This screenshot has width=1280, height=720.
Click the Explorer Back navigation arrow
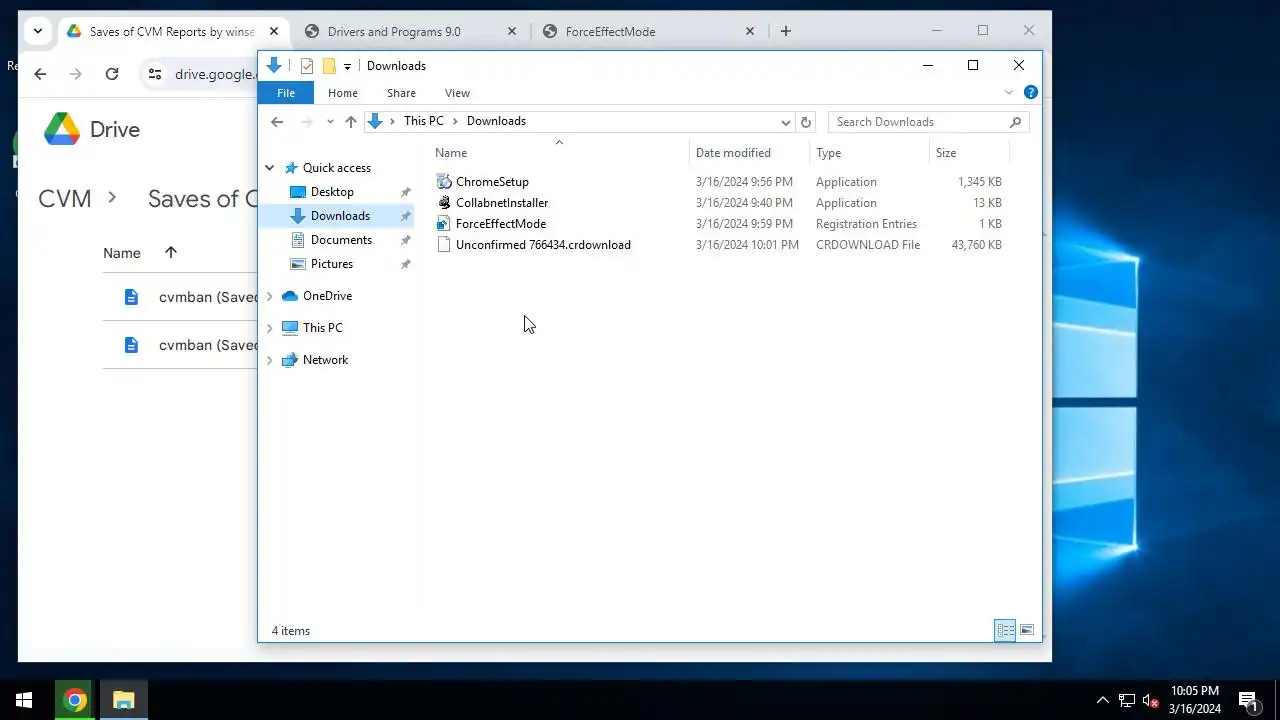277,122
